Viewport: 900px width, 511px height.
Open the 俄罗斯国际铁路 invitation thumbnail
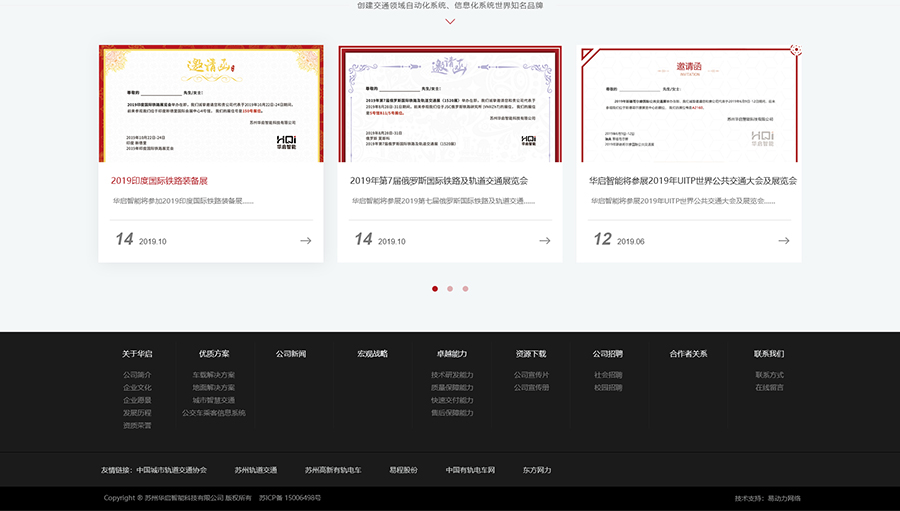click(x=450, y=103)
